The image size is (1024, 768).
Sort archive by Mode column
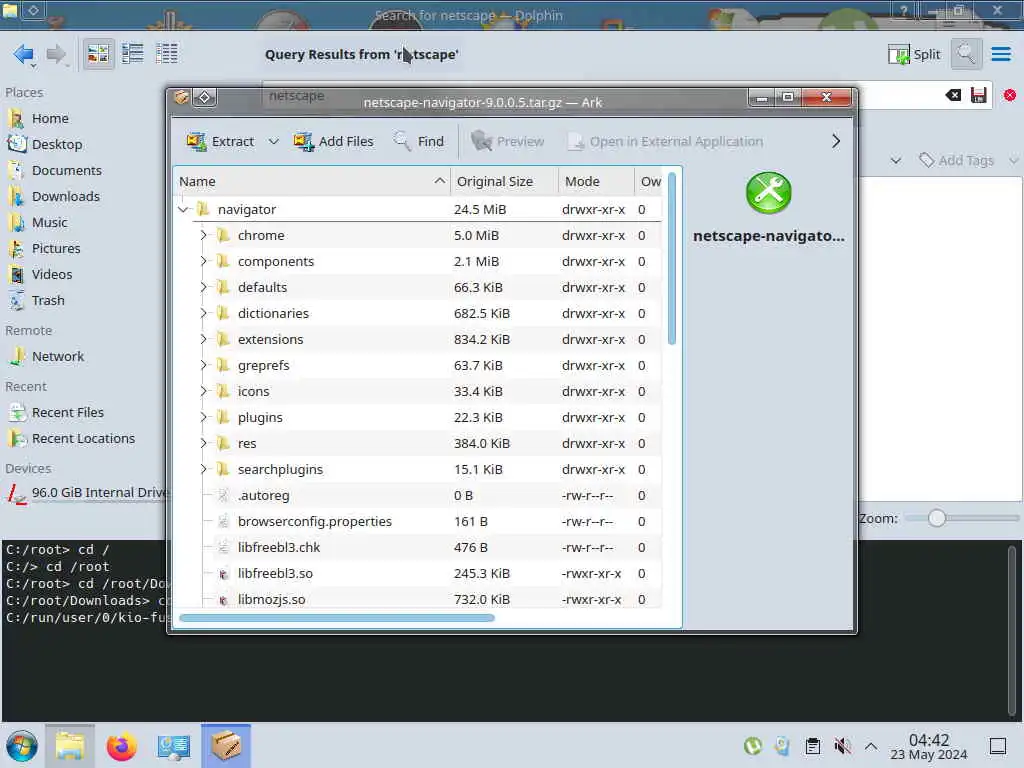coord(596,182)
